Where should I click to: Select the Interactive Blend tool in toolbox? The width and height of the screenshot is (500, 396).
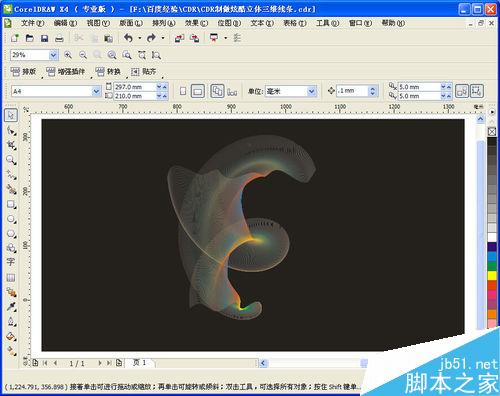pyautogui.click(x=11, y=292)
